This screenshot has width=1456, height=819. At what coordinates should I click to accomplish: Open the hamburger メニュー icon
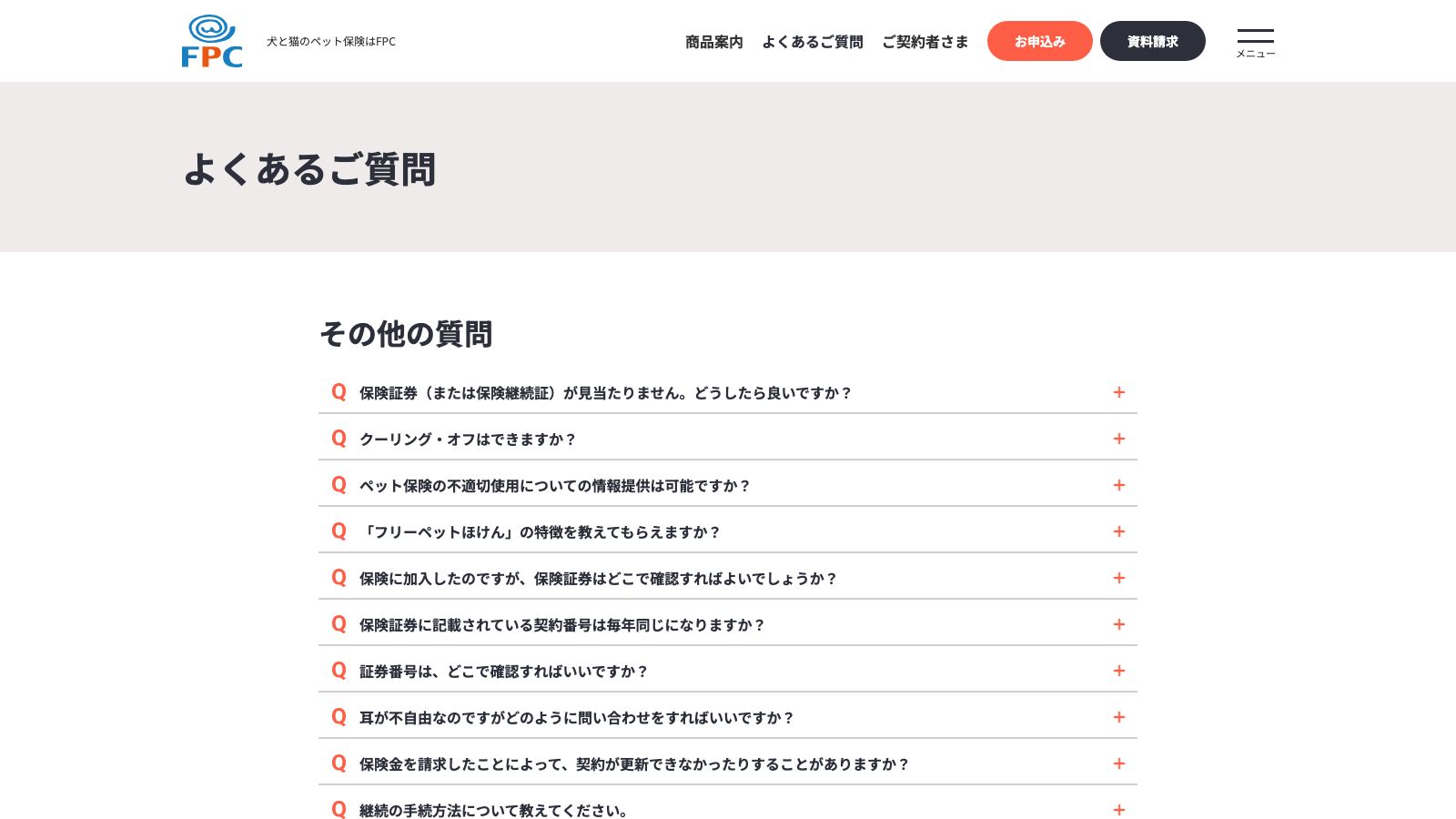(x=1255, y=42)
